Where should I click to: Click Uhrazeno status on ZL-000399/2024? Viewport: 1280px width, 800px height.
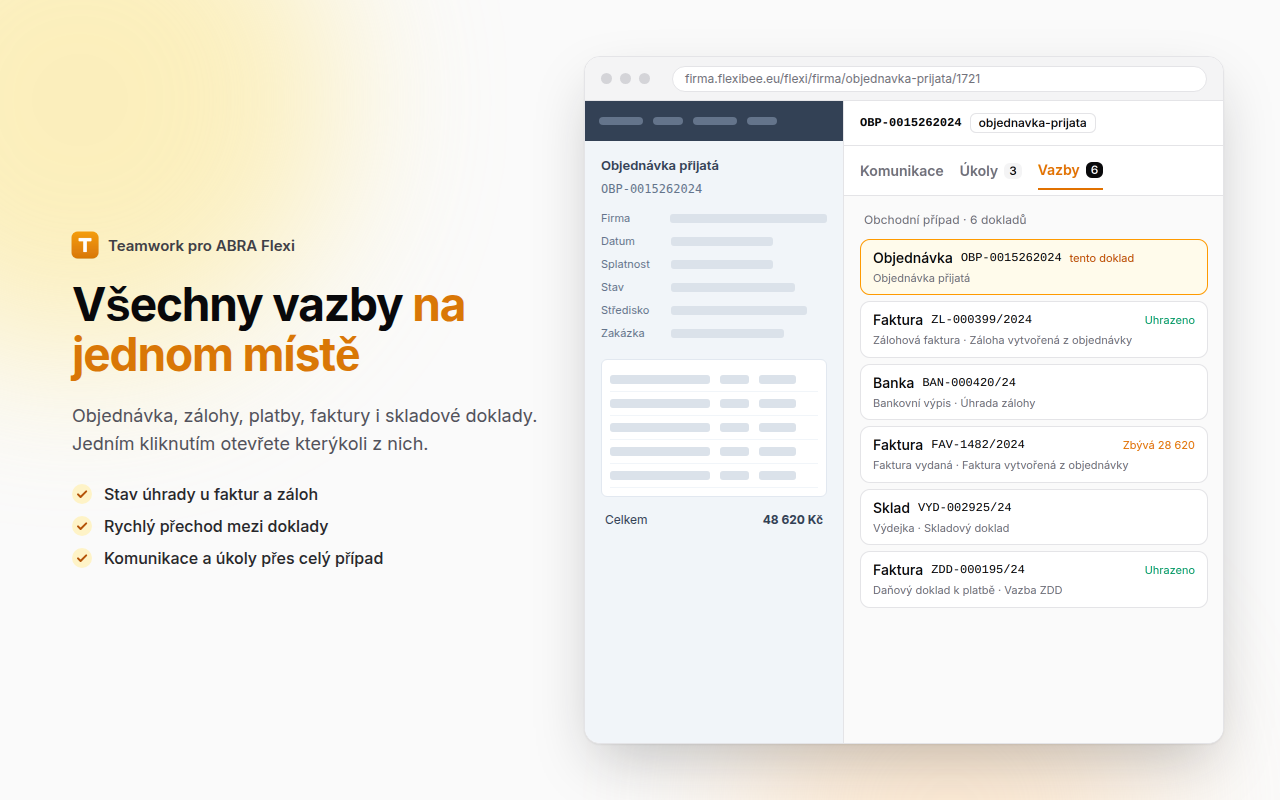(x=1170, y=320)
